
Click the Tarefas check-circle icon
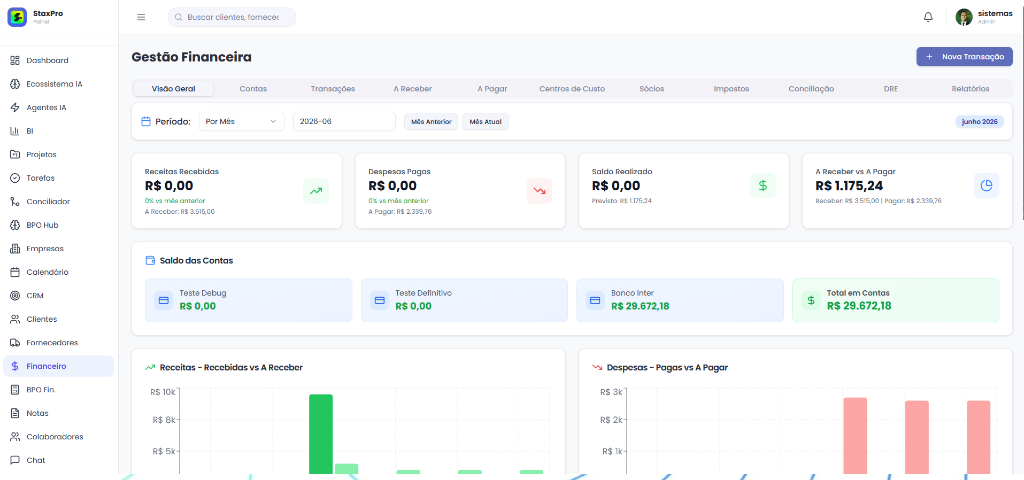point(15,178)
